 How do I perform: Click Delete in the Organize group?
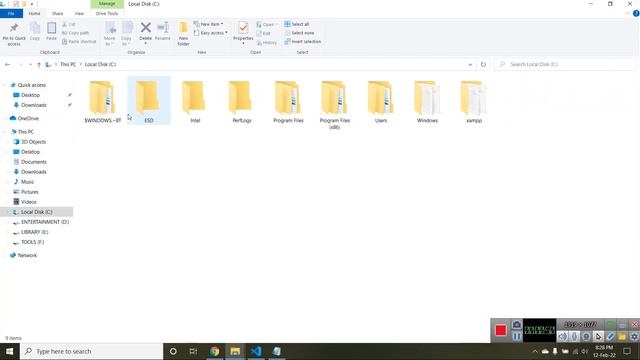point(145,32)
